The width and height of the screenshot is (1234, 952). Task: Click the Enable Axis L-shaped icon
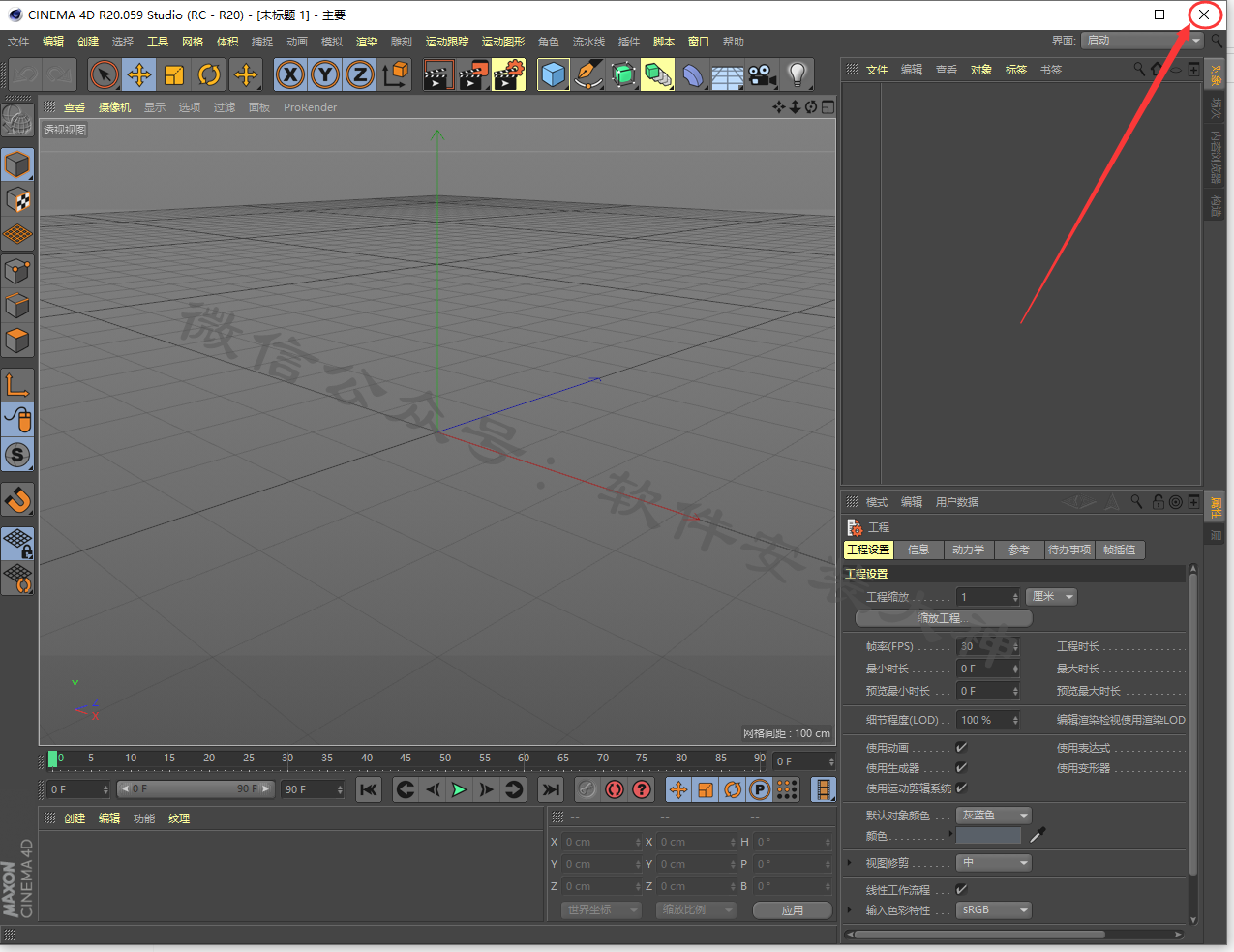17,385
